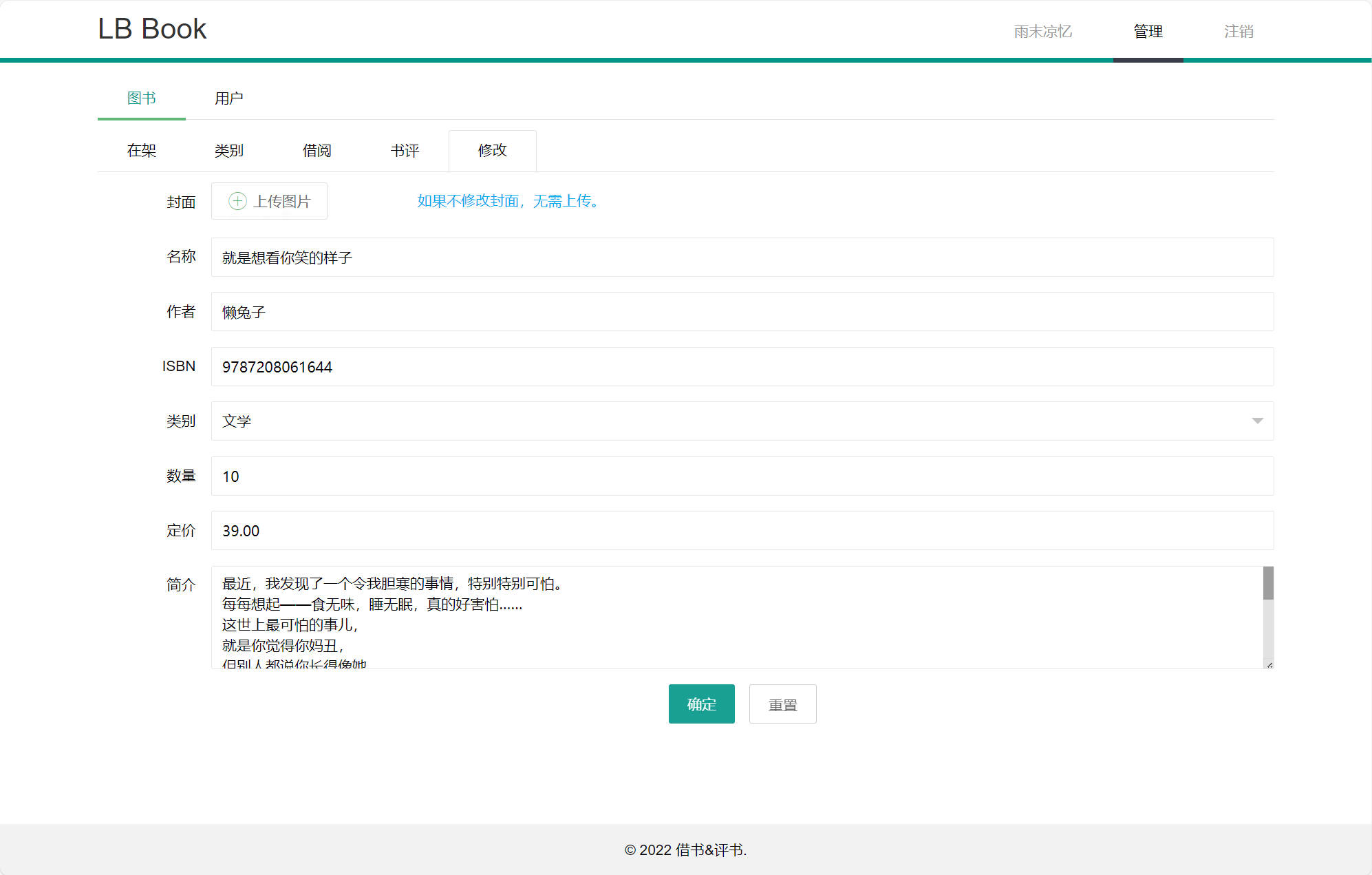
Task: Click the 确定 confirm button
Action: tap(701, 704)
